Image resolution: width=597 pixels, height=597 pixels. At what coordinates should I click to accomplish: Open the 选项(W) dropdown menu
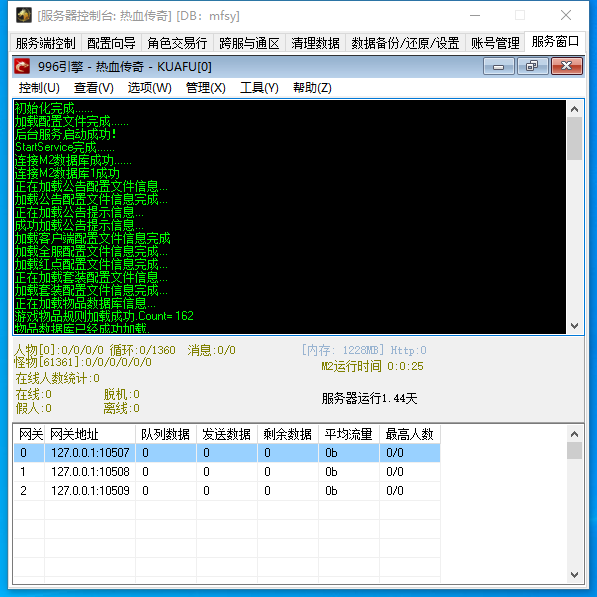150,88
